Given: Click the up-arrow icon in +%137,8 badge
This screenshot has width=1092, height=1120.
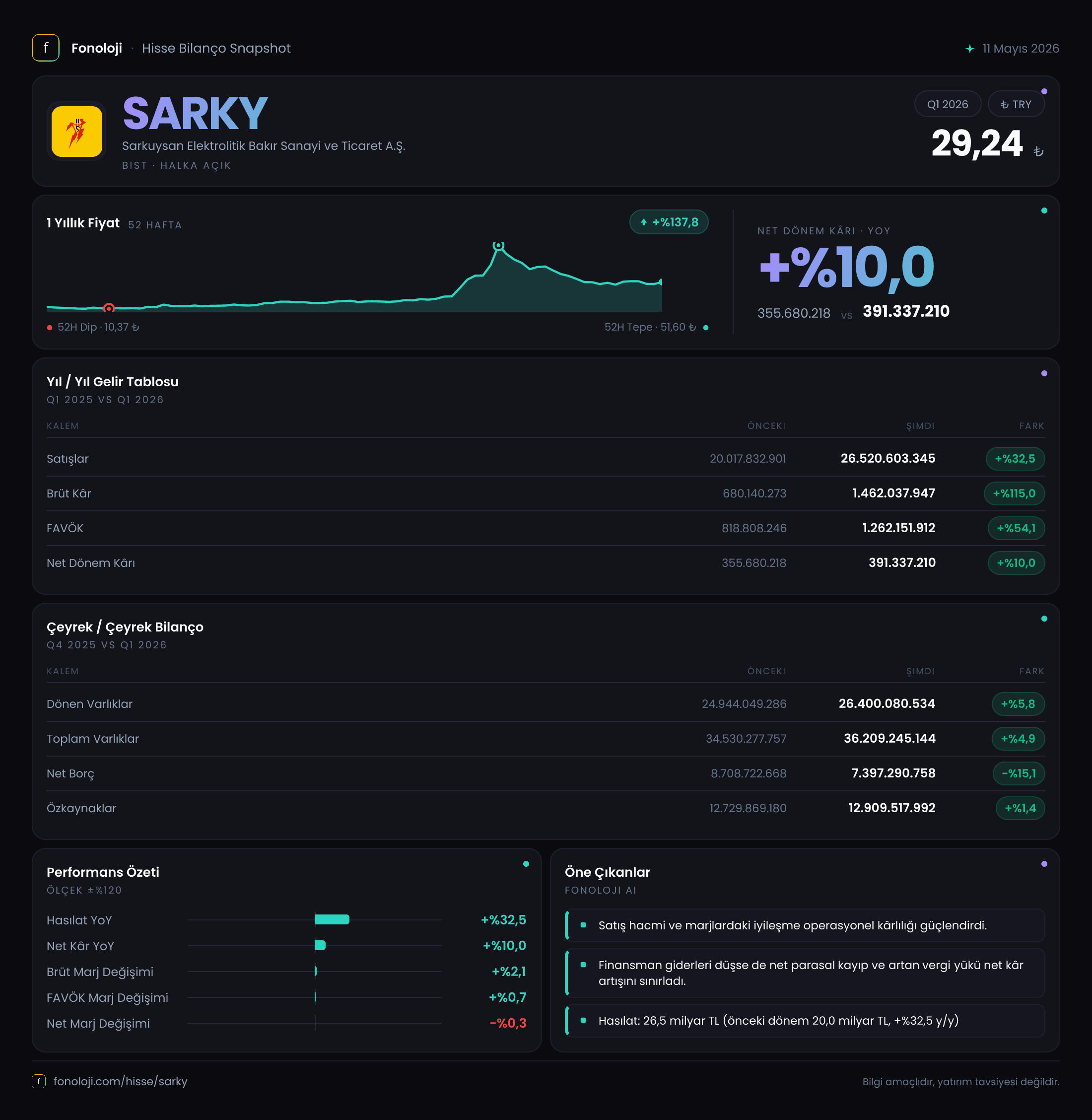Looking at the screenshot, I should 643,222.
